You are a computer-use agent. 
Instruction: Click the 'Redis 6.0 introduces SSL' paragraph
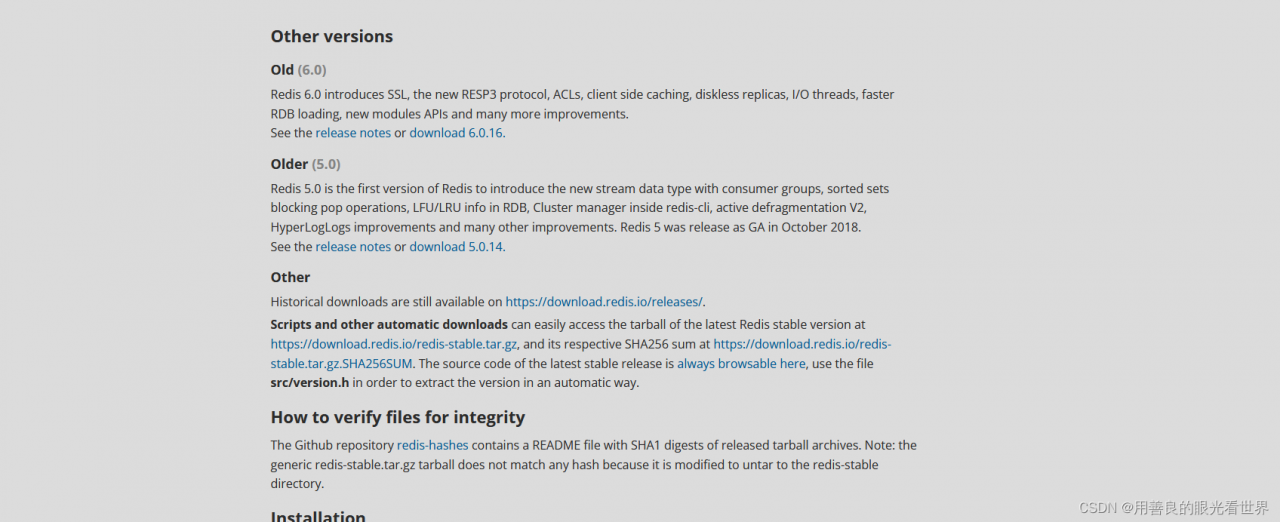[x=582, y=104]
